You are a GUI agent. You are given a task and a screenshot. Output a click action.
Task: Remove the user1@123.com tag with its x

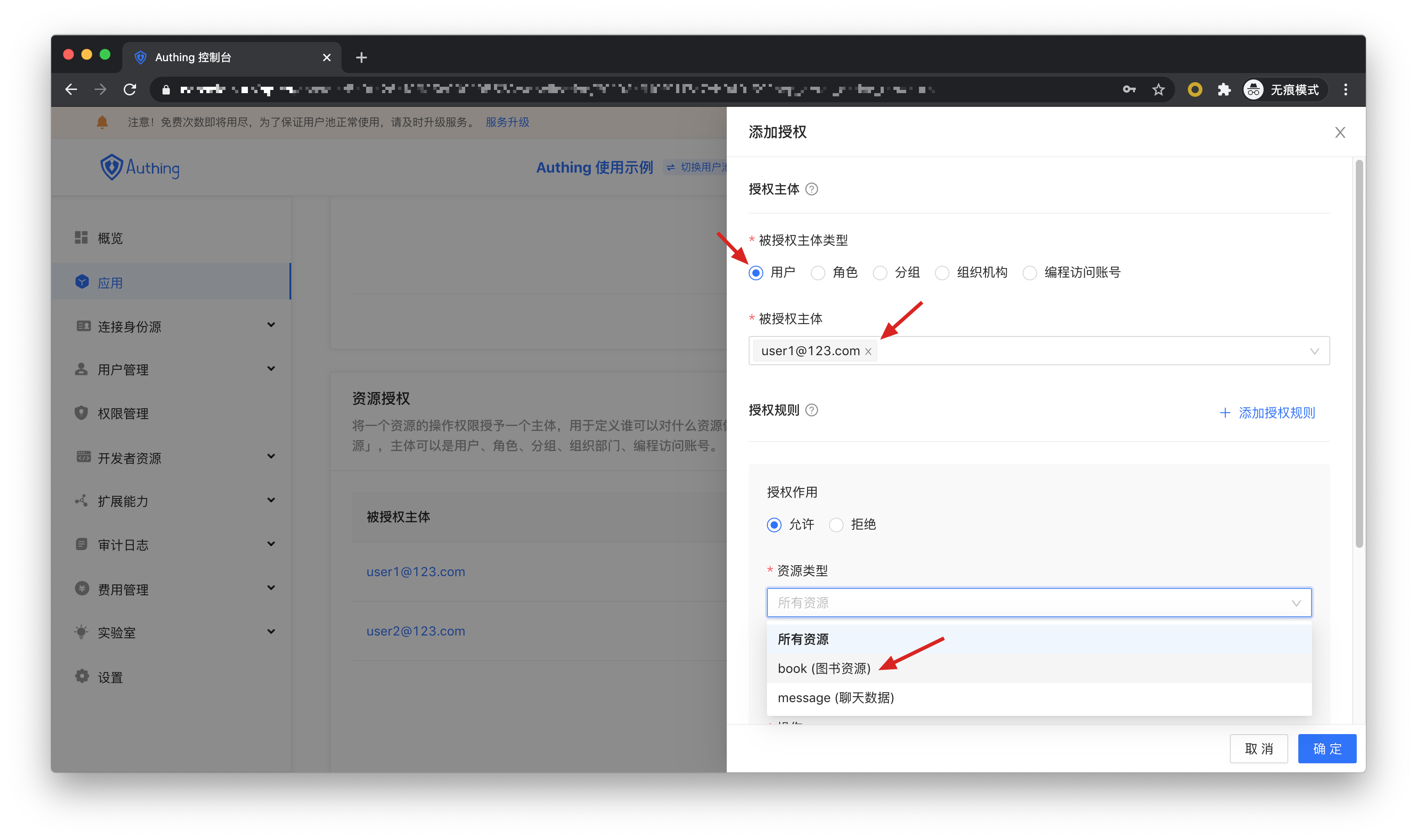867,352
